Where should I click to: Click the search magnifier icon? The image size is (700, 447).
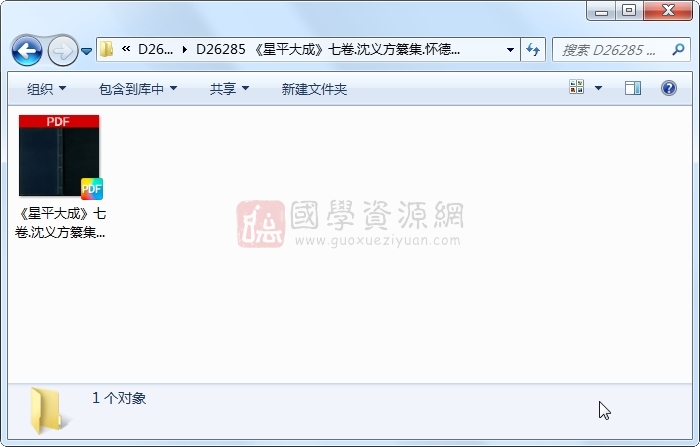(x=678, y=49)
